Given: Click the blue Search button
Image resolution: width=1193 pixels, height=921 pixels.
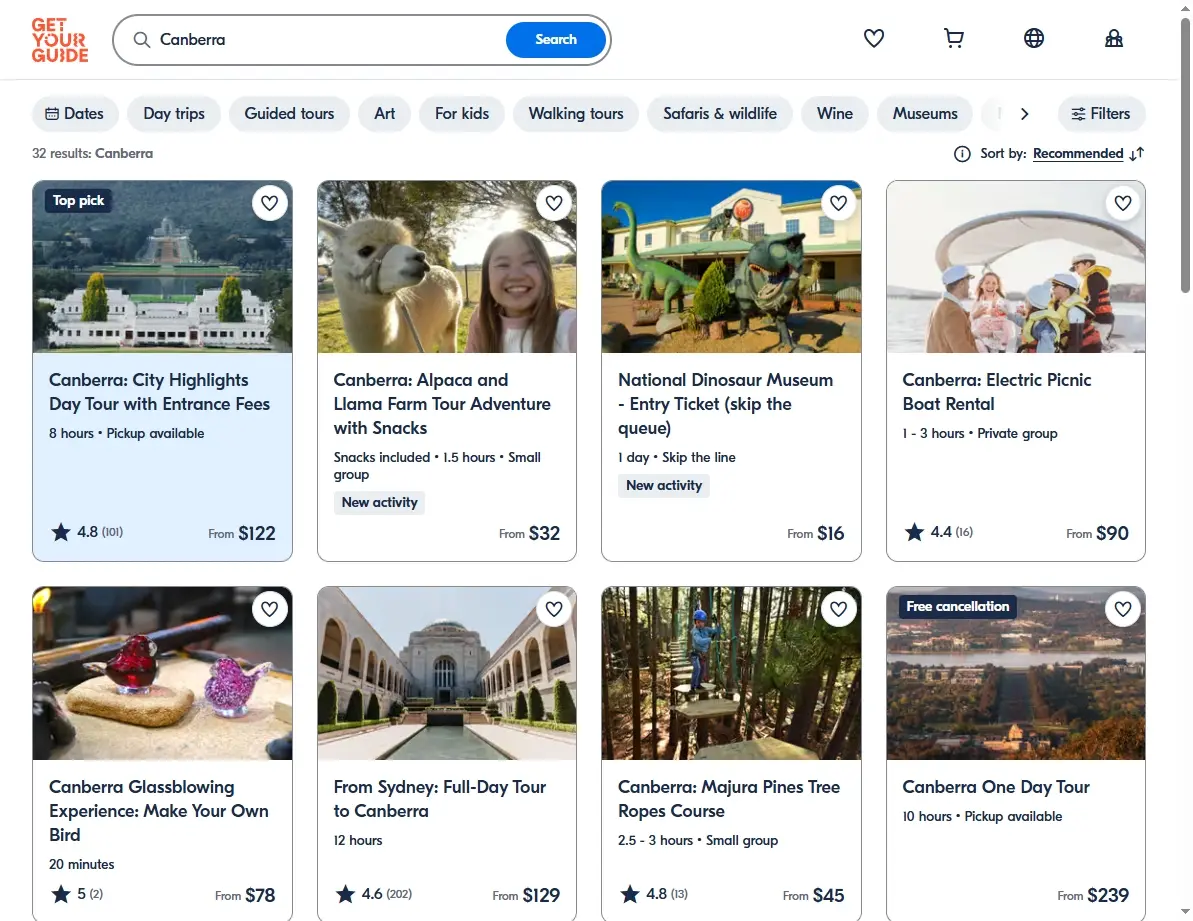Looking at the screenshot, I should click(x=555, y=40).
